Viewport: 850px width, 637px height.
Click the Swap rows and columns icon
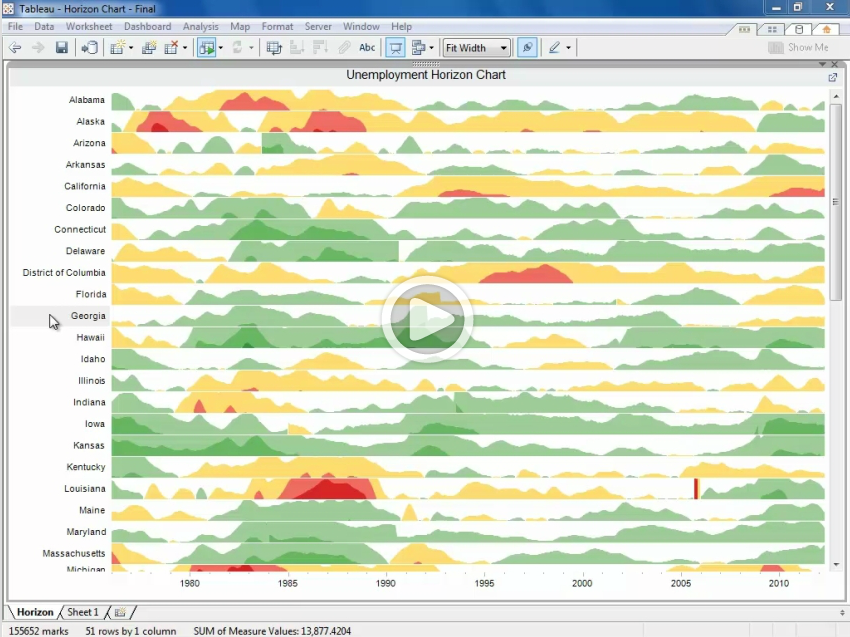(274, 48)
